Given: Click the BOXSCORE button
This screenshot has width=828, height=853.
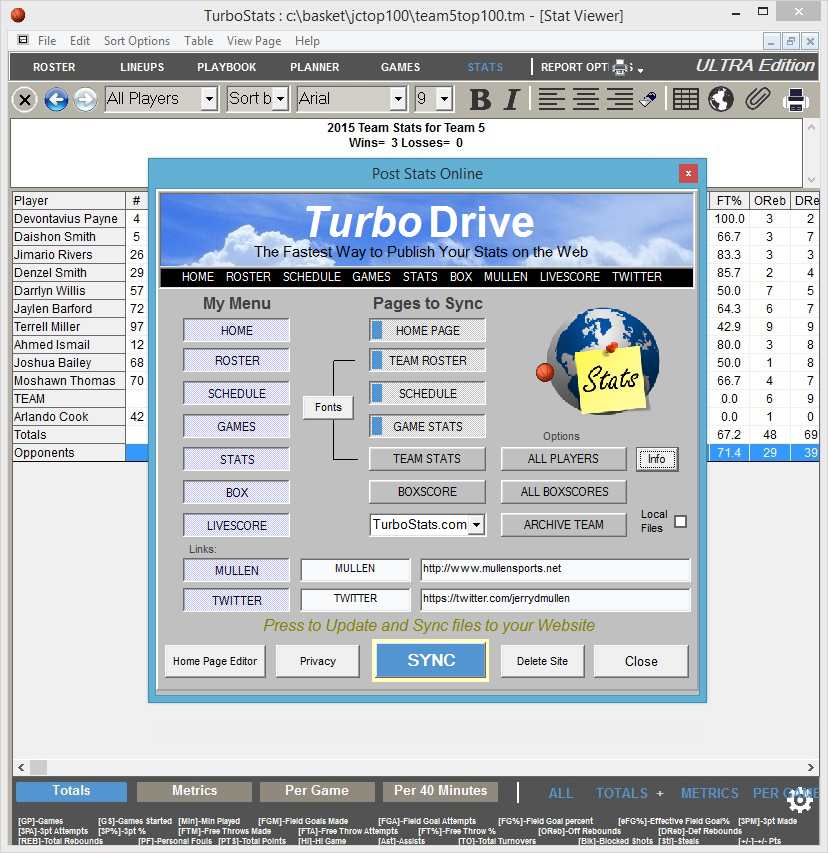Looking at the screenshot, I should tap(427, 492).
